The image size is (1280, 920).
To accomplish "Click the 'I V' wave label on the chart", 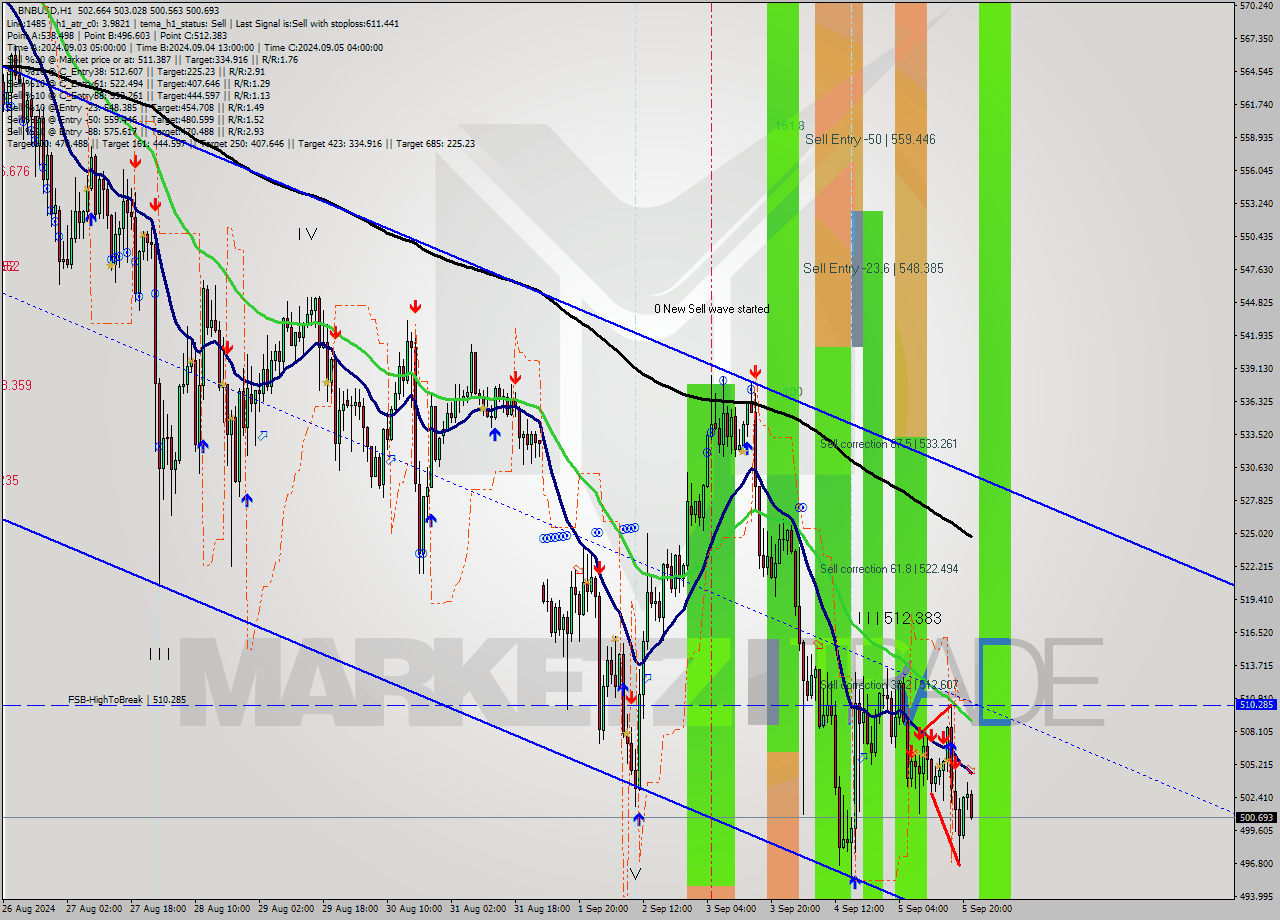I will point(307,234).
